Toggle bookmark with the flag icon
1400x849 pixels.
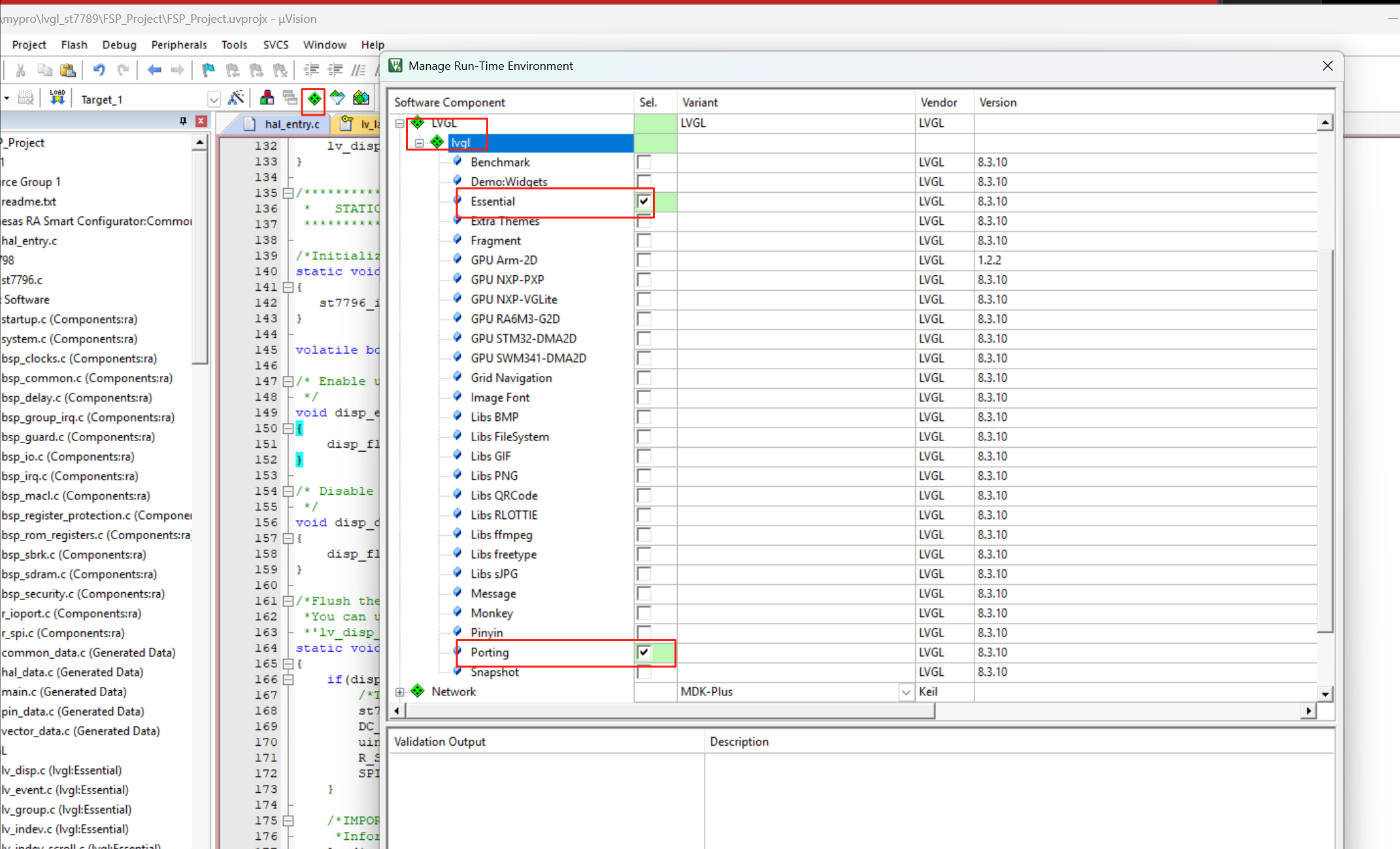pos(208,70)
